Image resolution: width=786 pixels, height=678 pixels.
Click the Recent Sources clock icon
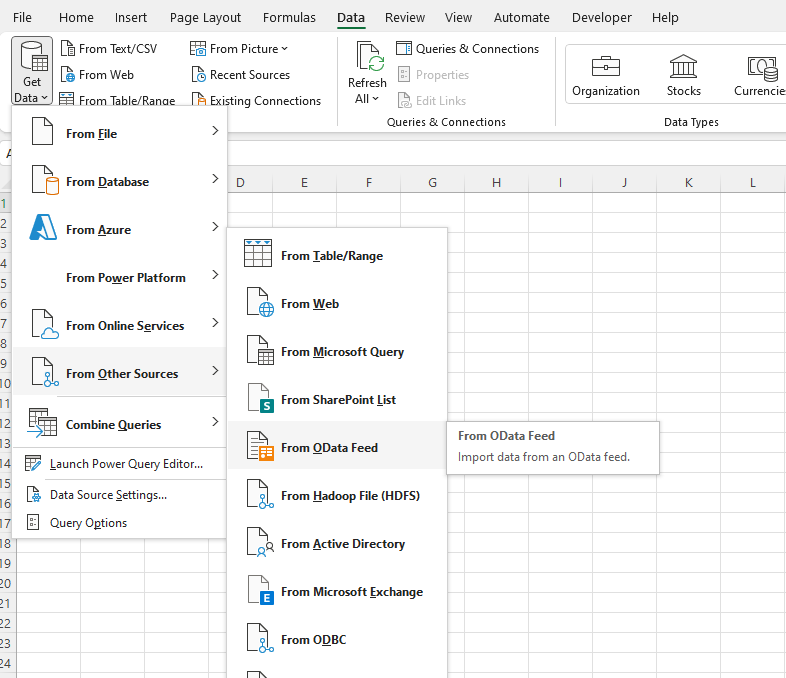coord(199,75)
